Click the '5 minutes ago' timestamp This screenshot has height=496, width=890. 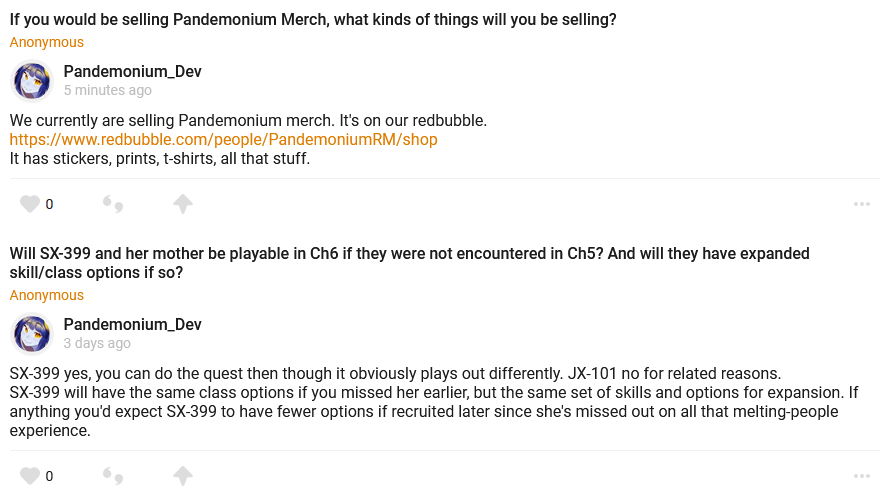(x=108, y=90)
